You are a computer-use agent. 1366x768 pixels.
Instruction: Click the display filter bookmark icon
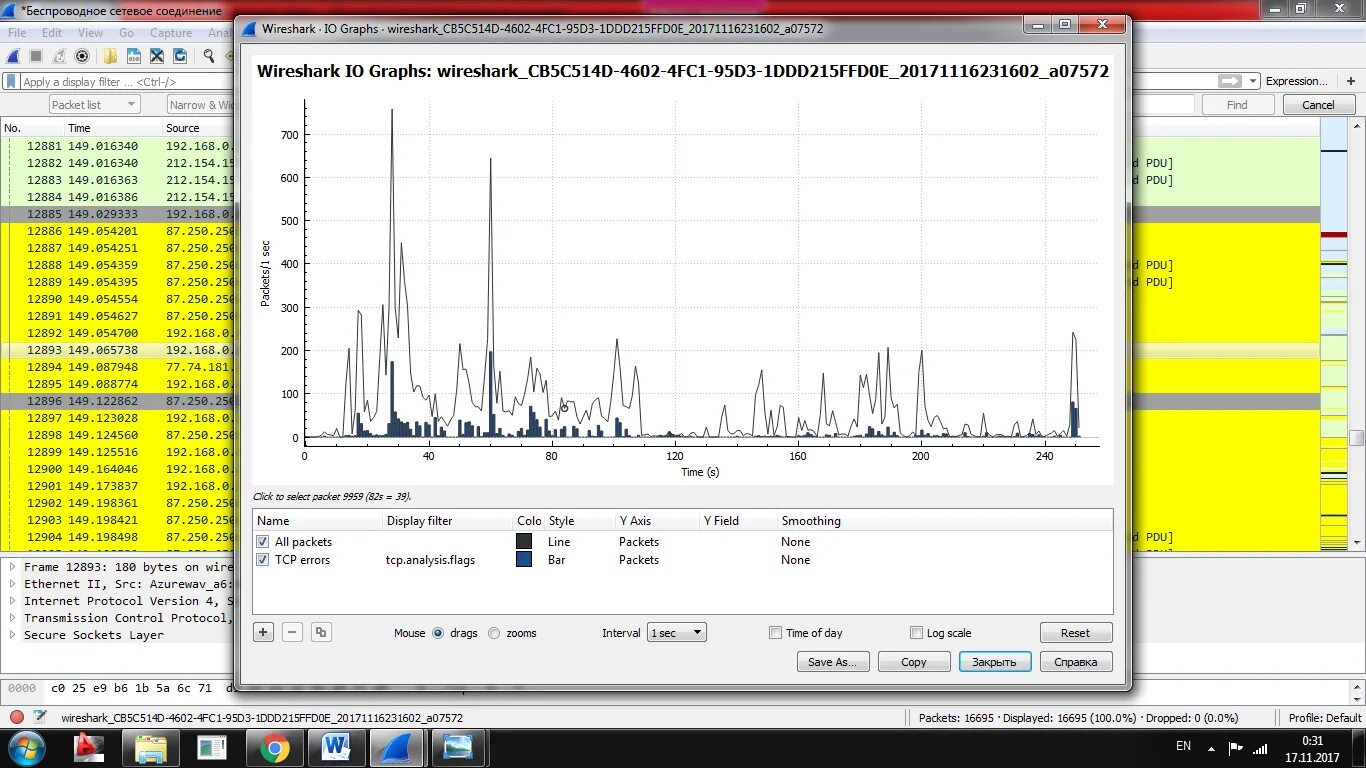12,82
